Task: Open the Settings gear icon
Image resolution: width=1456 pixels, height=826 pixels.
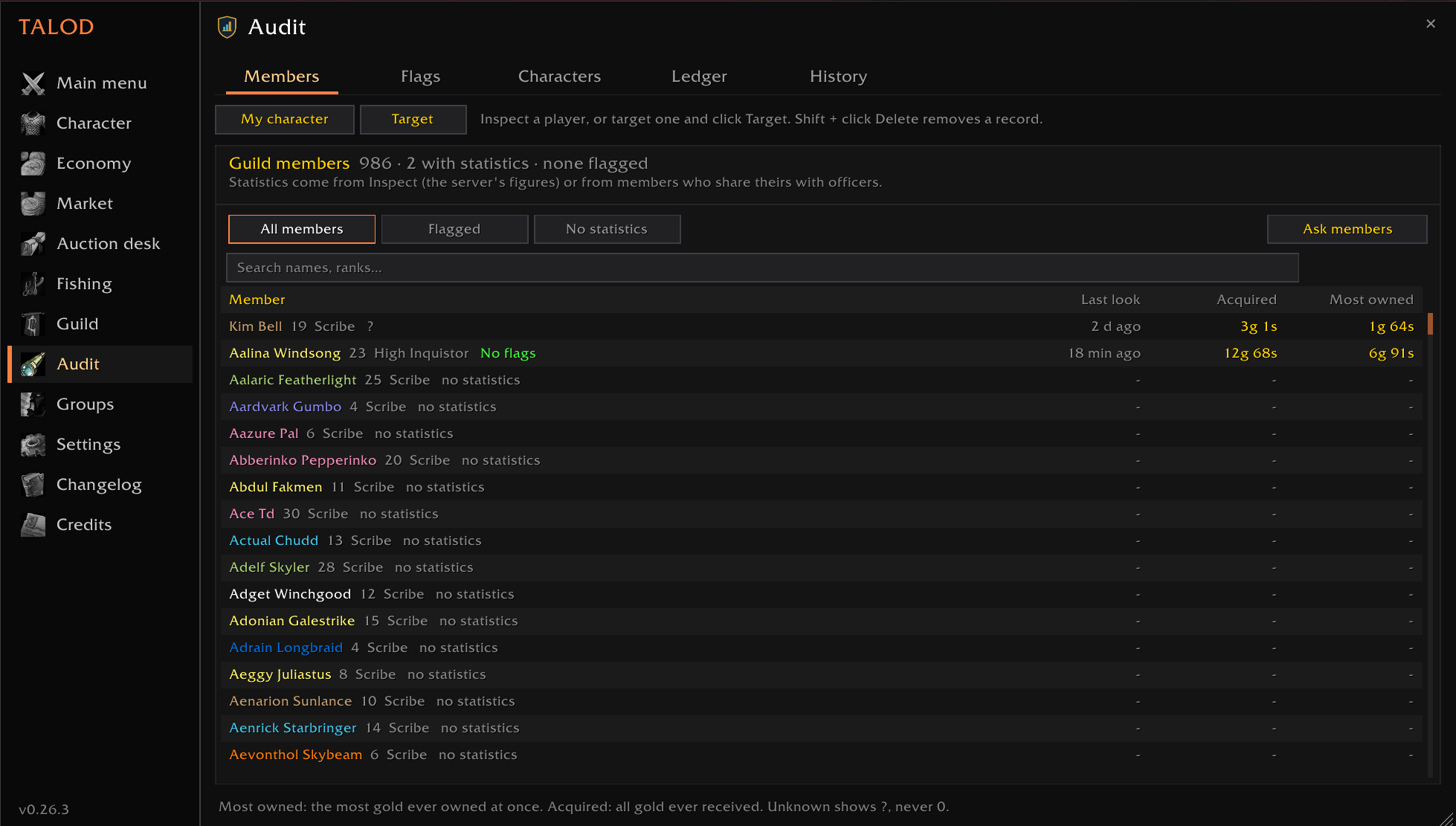Action: pyautogui.click(x=33, y=445)
